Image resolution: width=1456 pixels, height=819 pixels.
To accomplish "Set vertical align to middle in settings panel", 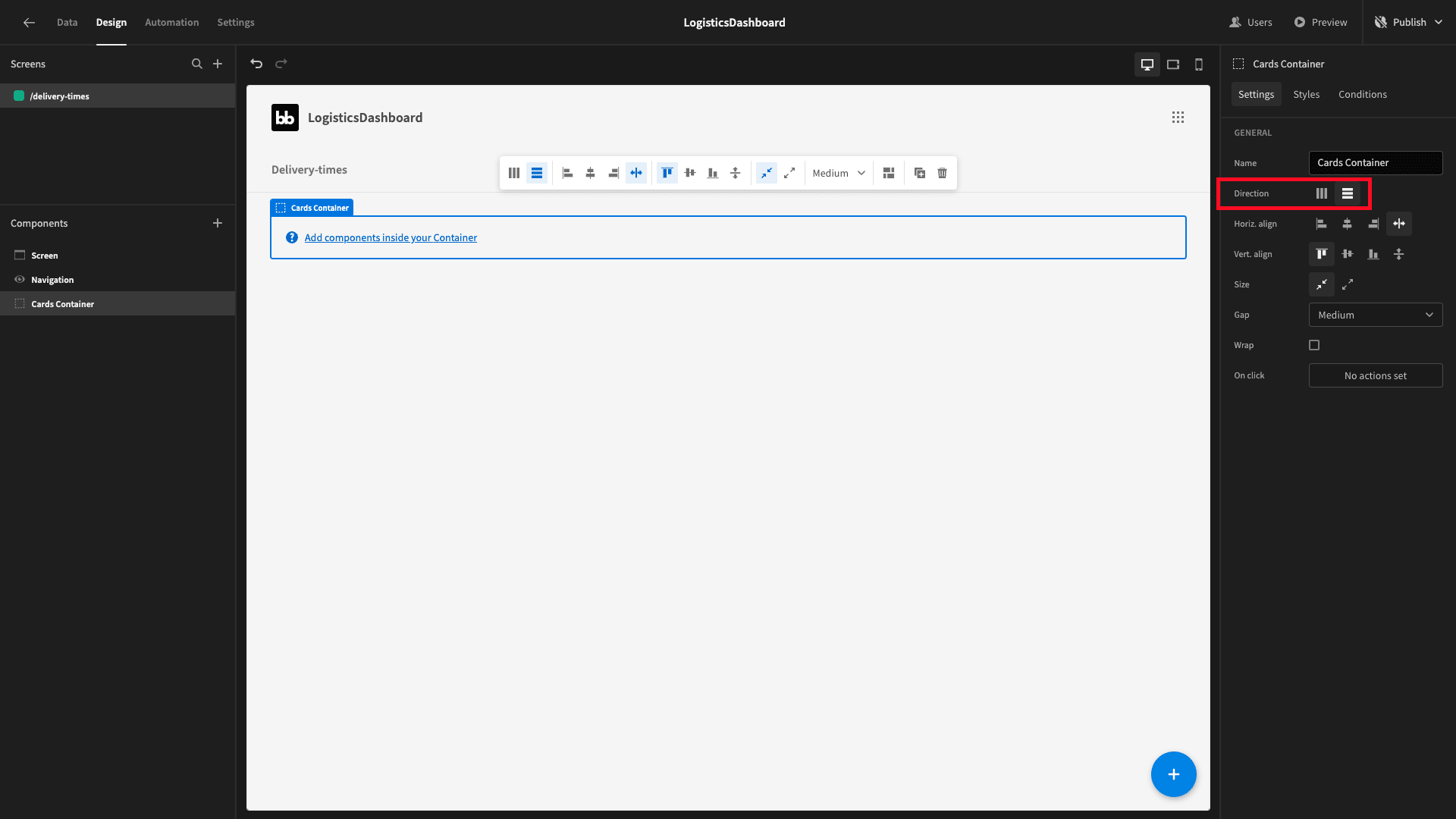I will click(1348, 254).
